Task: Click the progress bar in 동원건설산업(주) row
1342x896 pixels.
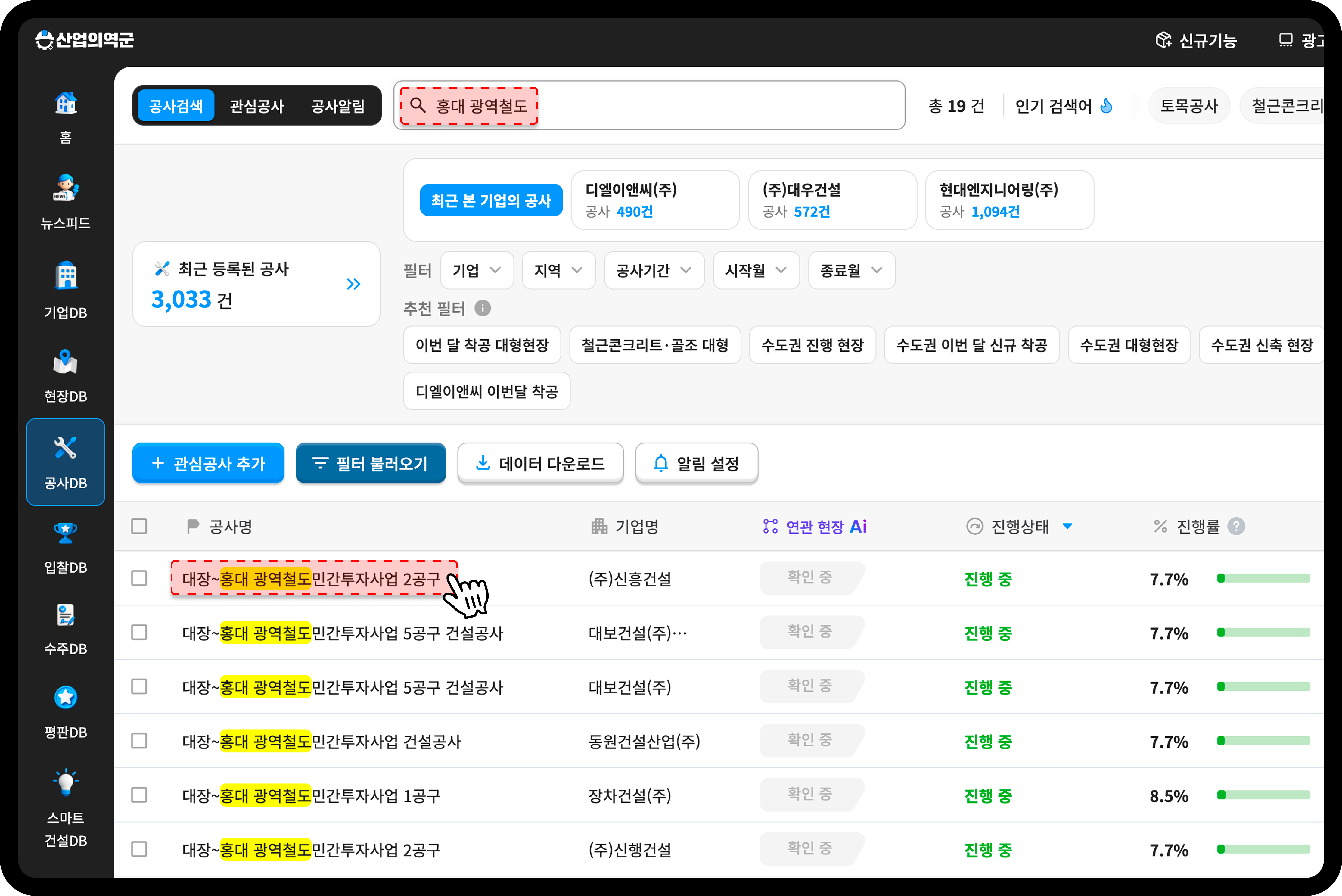Action: tap(1264, 741)
